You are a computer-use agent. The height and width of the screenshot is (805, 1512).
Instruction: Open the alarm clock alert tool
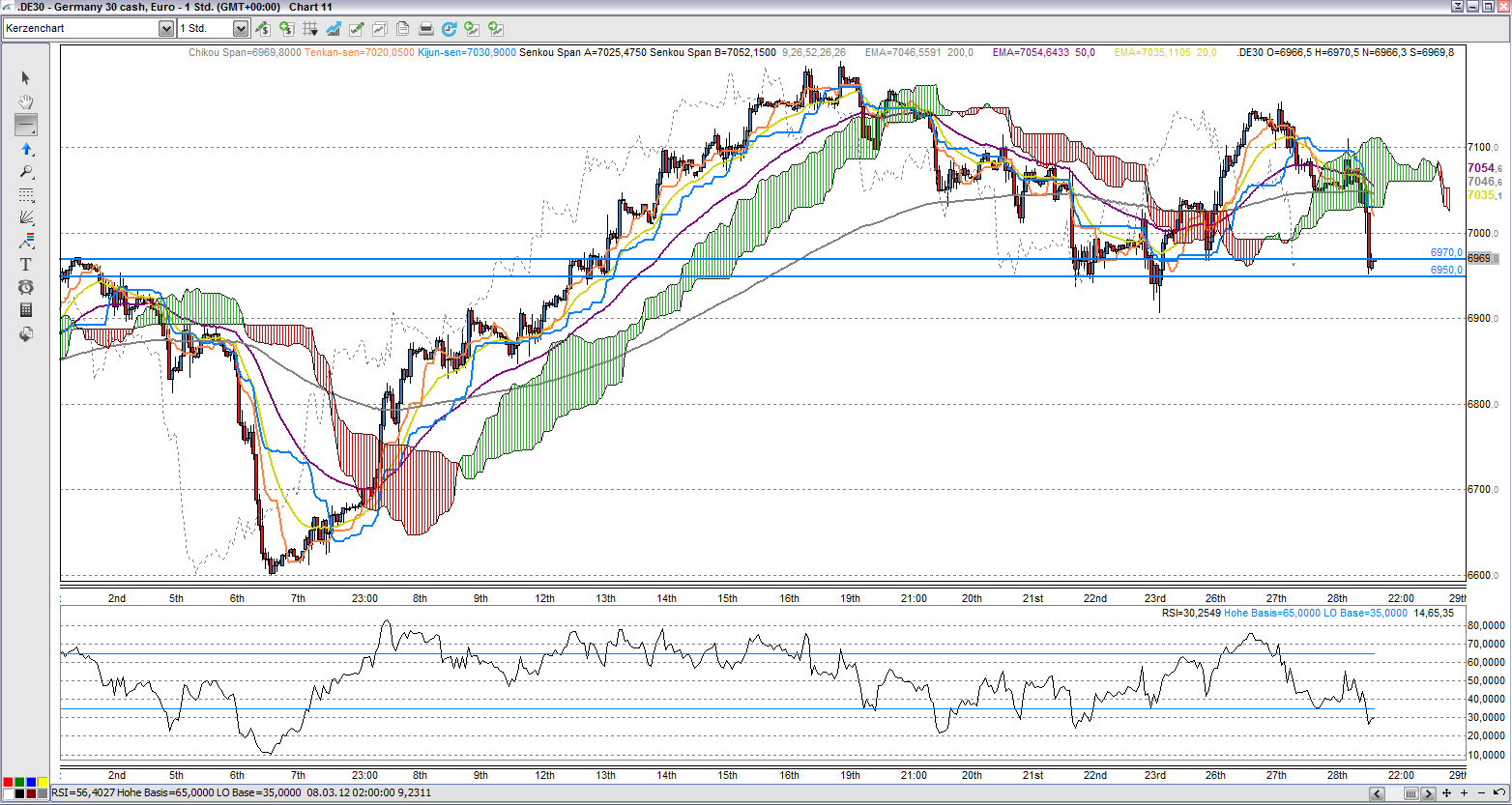click(x=26, y=287)
